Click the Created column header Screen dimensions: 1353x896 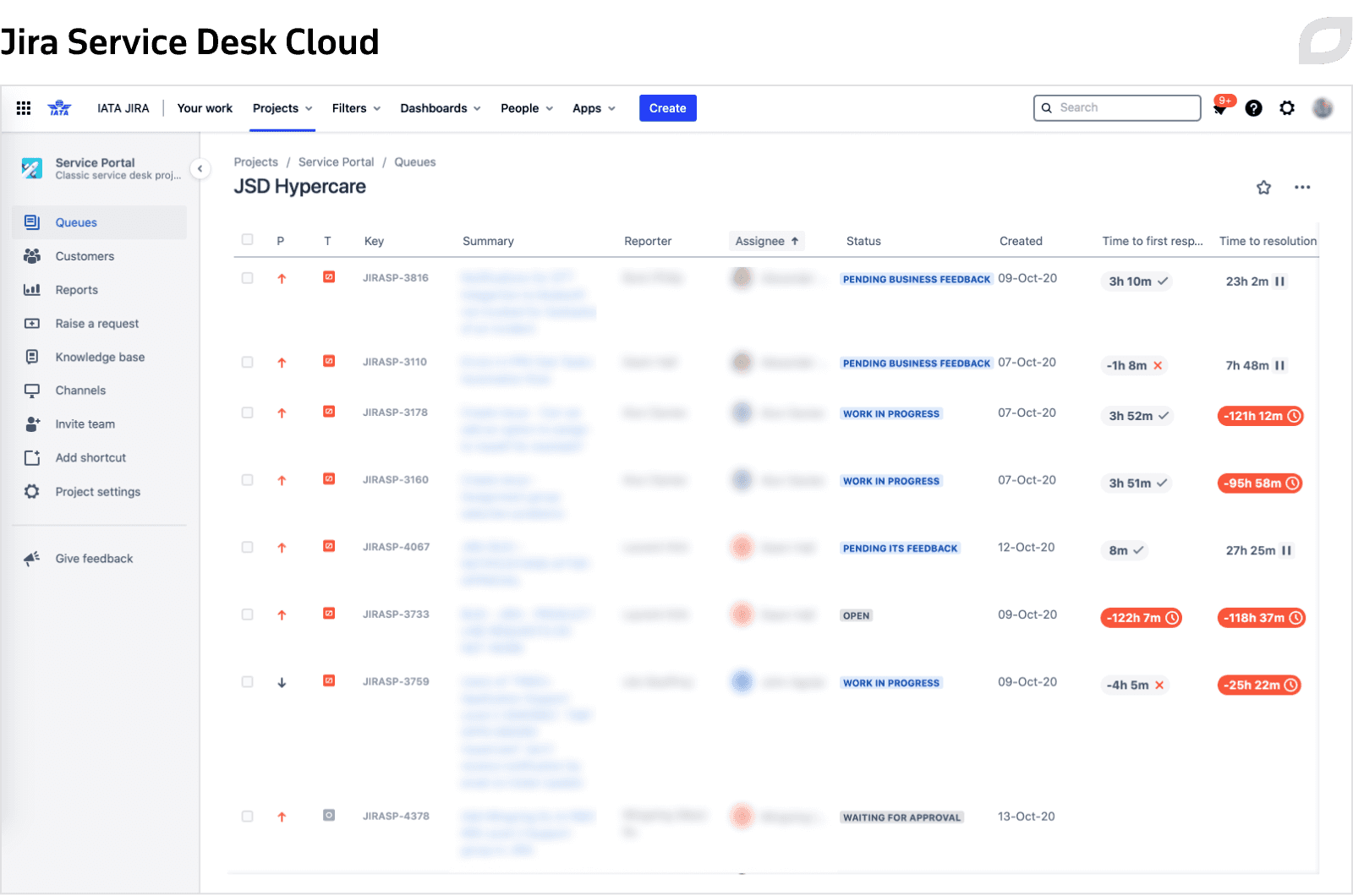1021,241
